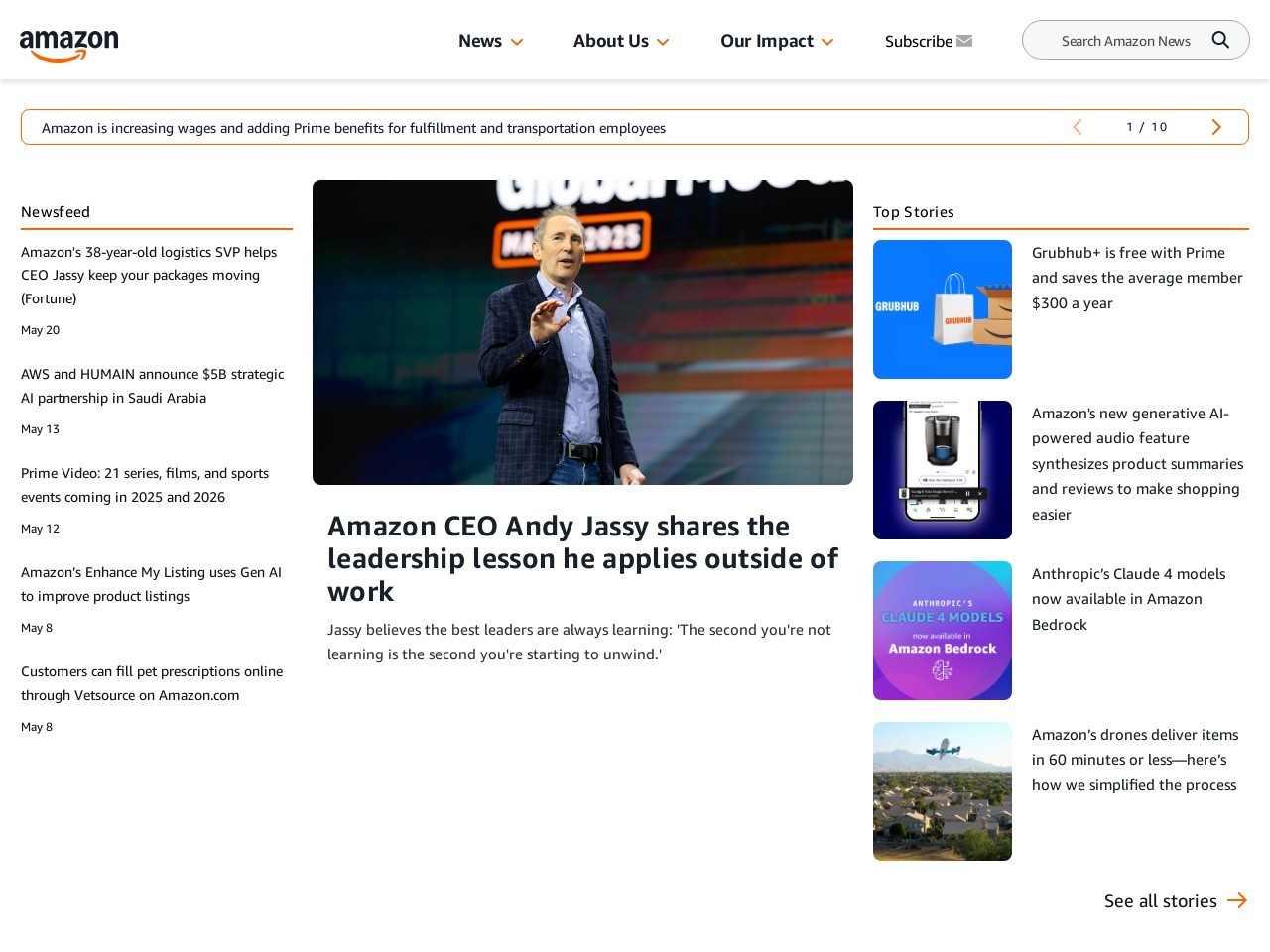
Task: Open the About Us menu
Action: point(611,41)
